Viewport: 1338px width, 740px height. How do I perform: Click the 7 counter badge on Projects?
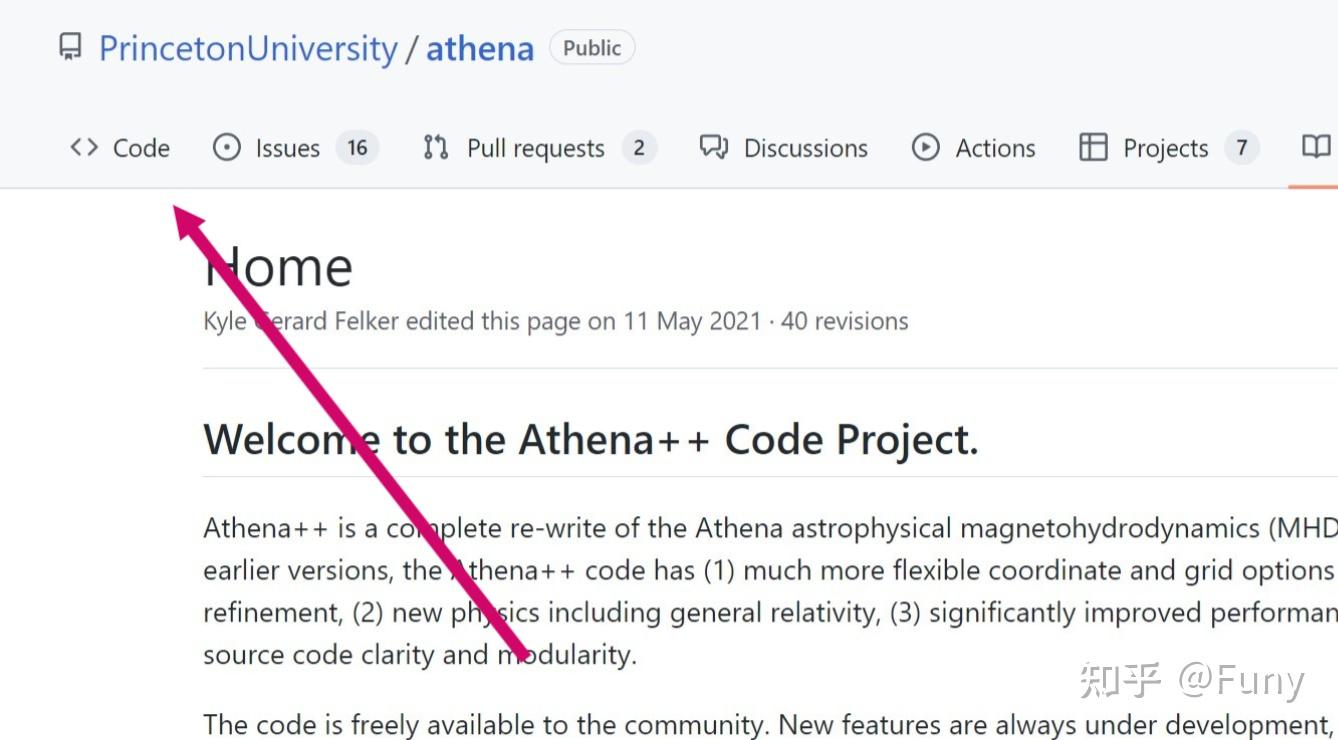tap(1242, 147)
